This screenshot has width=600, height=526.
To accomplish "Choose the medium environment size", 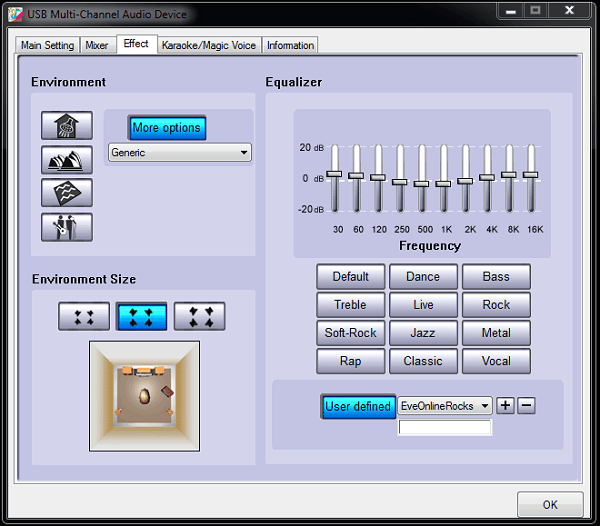I will (x=141, y=316).
